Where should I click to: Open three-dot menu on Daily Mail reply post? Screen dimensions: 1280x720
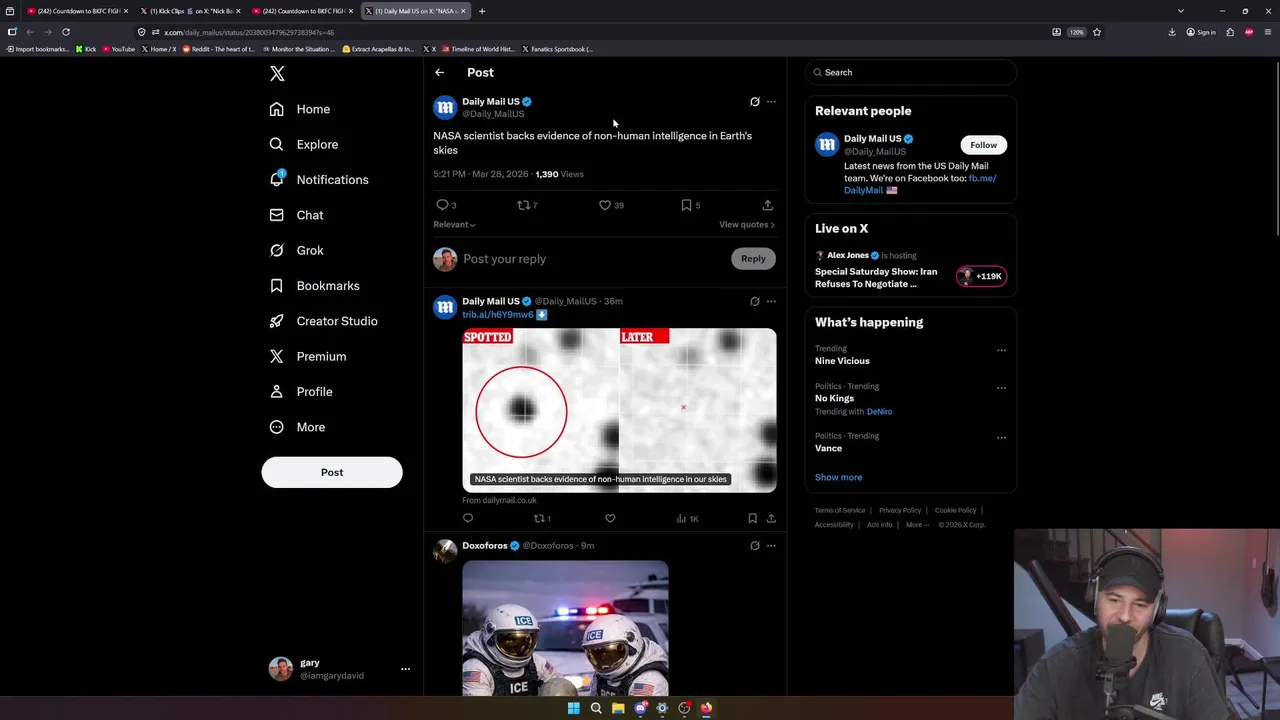point(771,301)
